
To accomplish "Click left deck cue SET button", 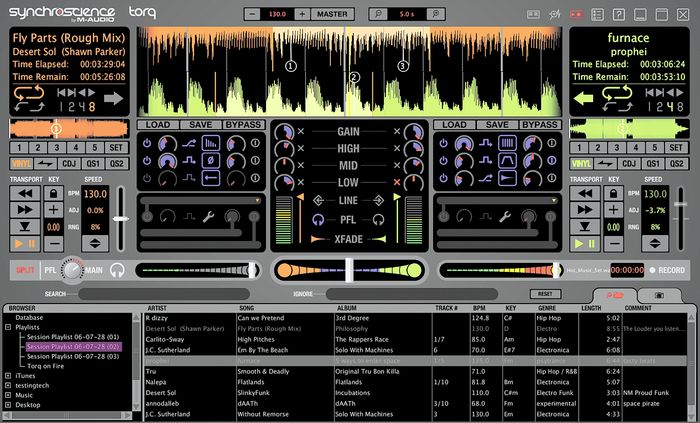I will coord(116,148).
